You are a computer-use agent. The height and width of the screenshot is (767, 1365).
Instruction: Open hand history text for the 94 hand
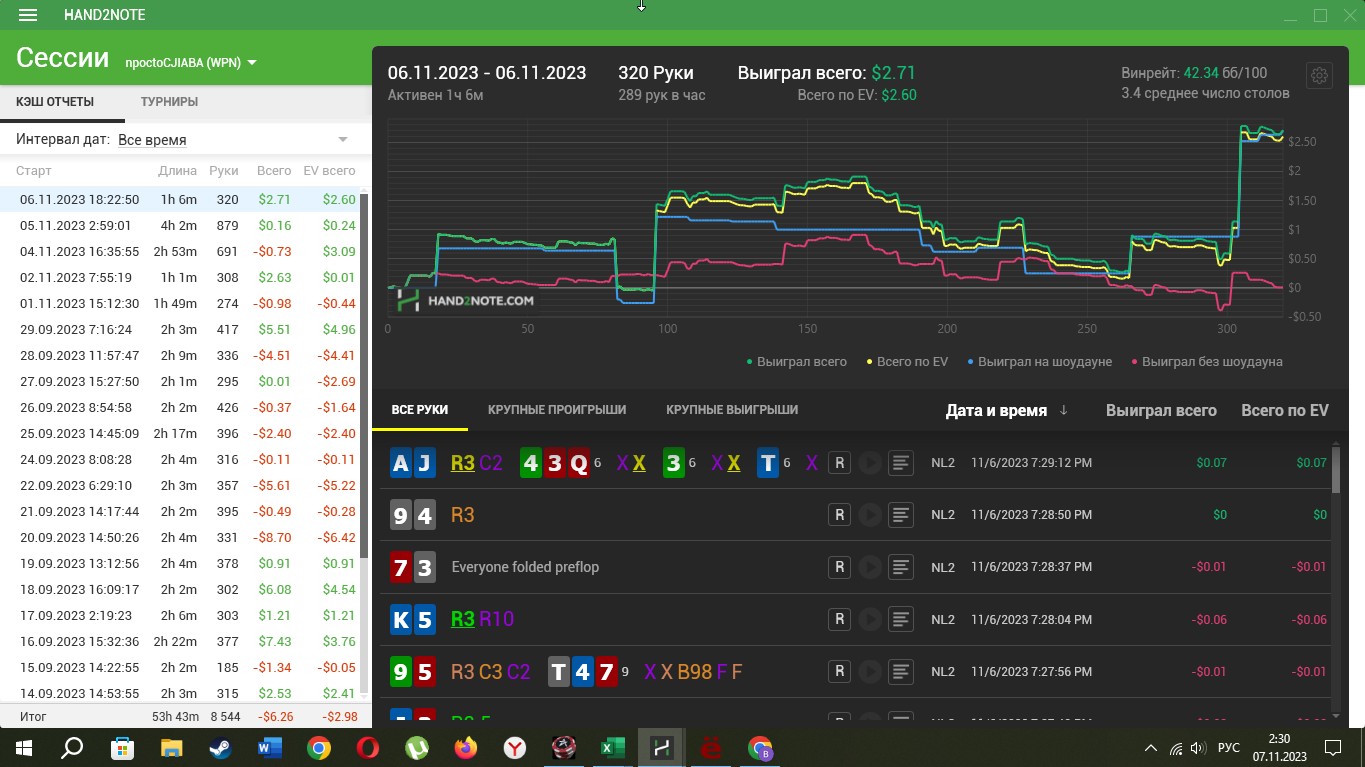(901, 515)
